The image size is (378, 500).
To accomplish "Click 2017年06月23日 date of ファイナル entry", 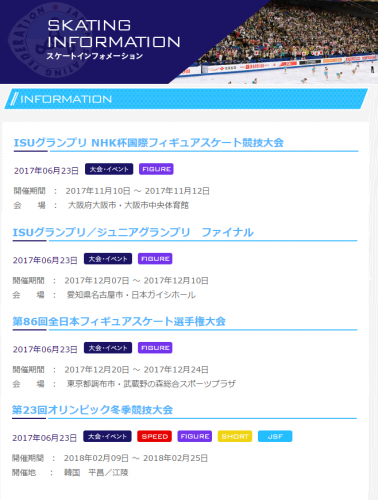I will [x=45, y=260].
